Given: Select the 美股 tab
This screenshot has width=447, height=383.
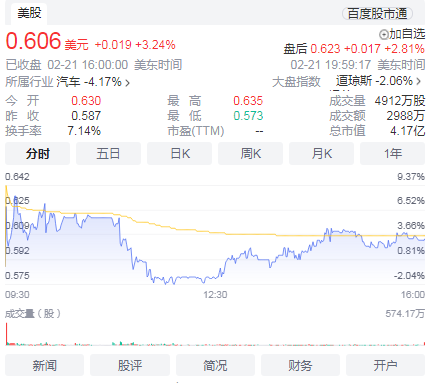Looking at the screenshot, I should tap(29, 13).
